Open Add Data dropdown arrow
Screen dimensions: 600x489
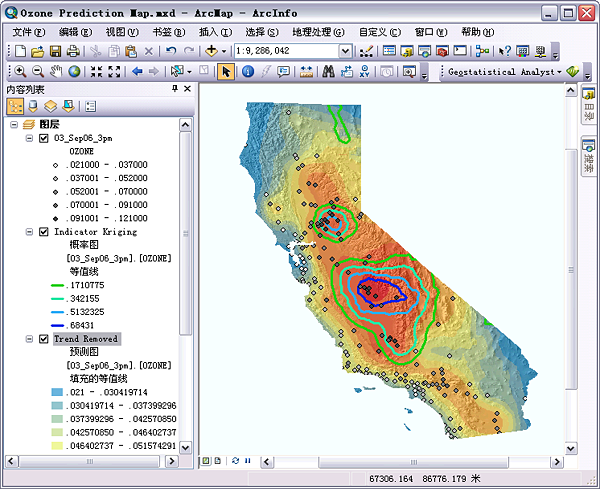tap(224, 51)
